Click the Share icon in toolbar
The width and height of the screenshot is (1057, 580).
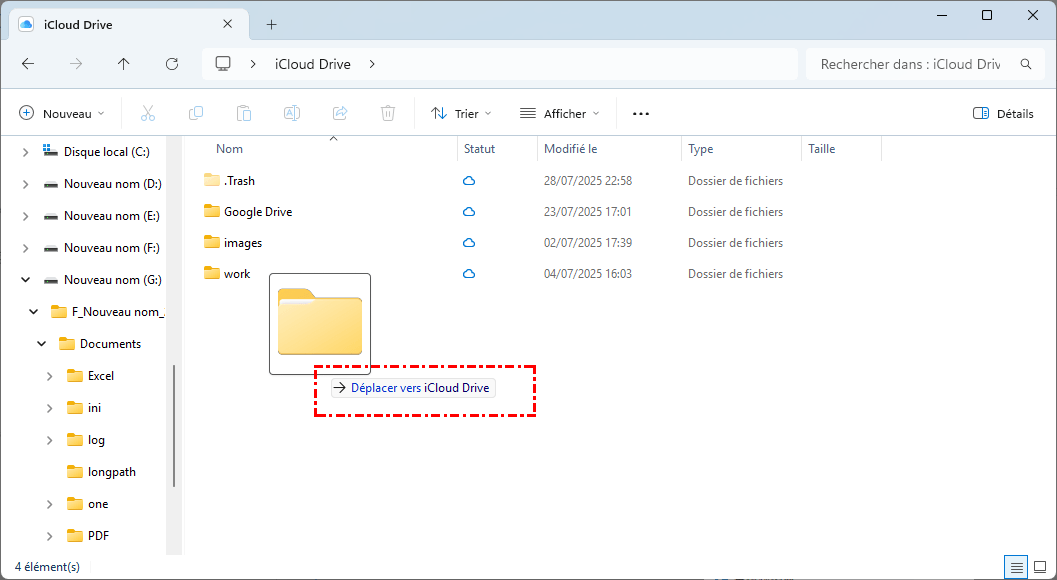pyautogui.click(x=340, y=113)
